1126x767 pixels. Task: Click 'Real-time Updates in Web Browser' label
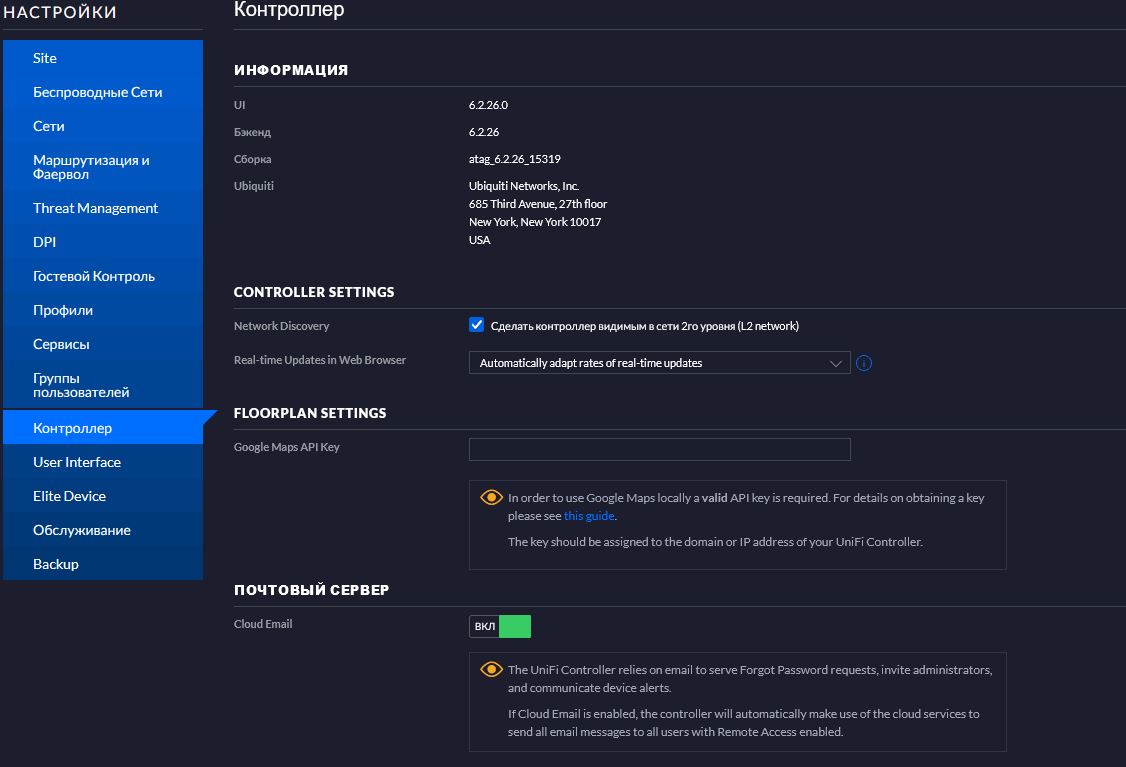pos(320,360)
